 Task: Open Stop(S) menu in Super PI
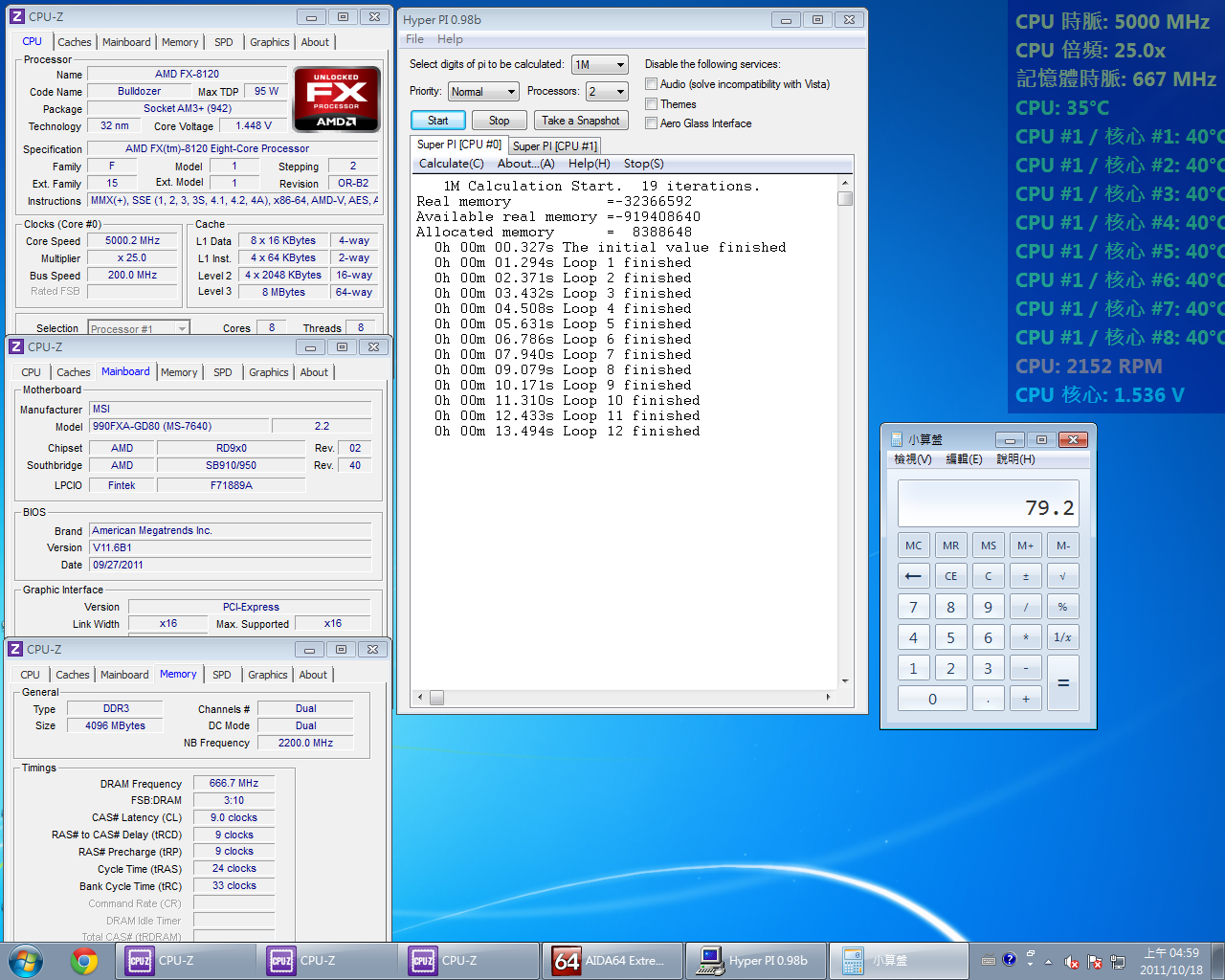[x=643, y=164]
